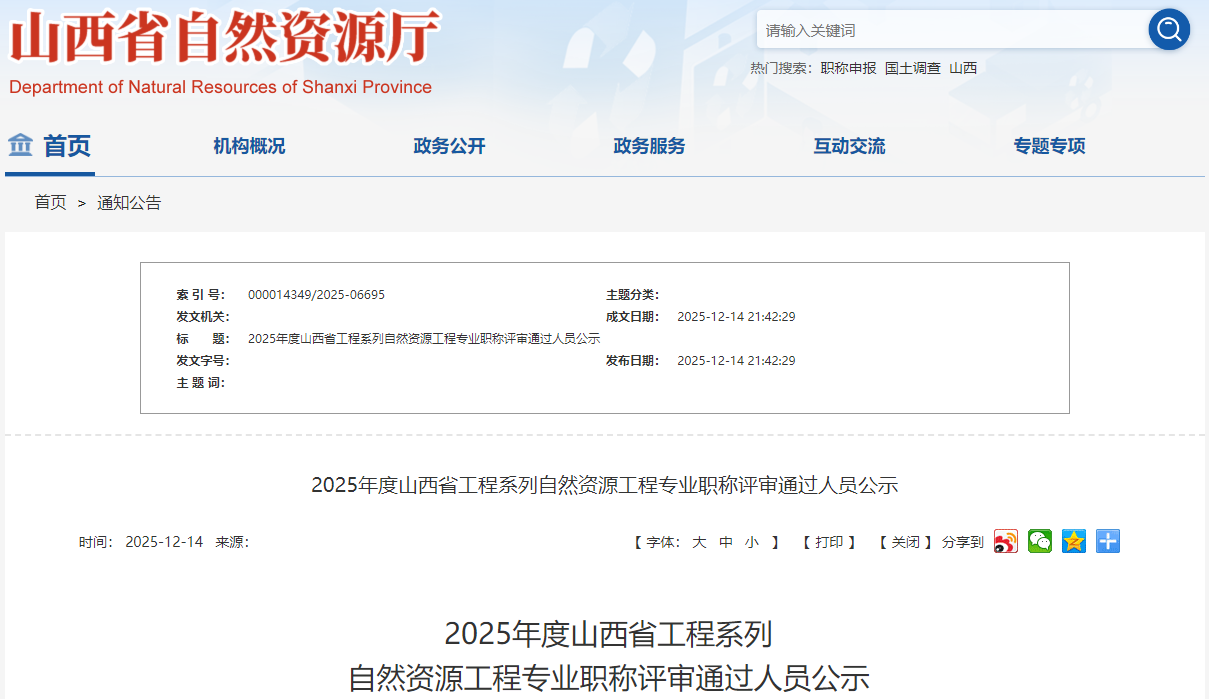Click the site logo 山西省自然资源厅
This screenshot has width=1209, height=699.
224,40
